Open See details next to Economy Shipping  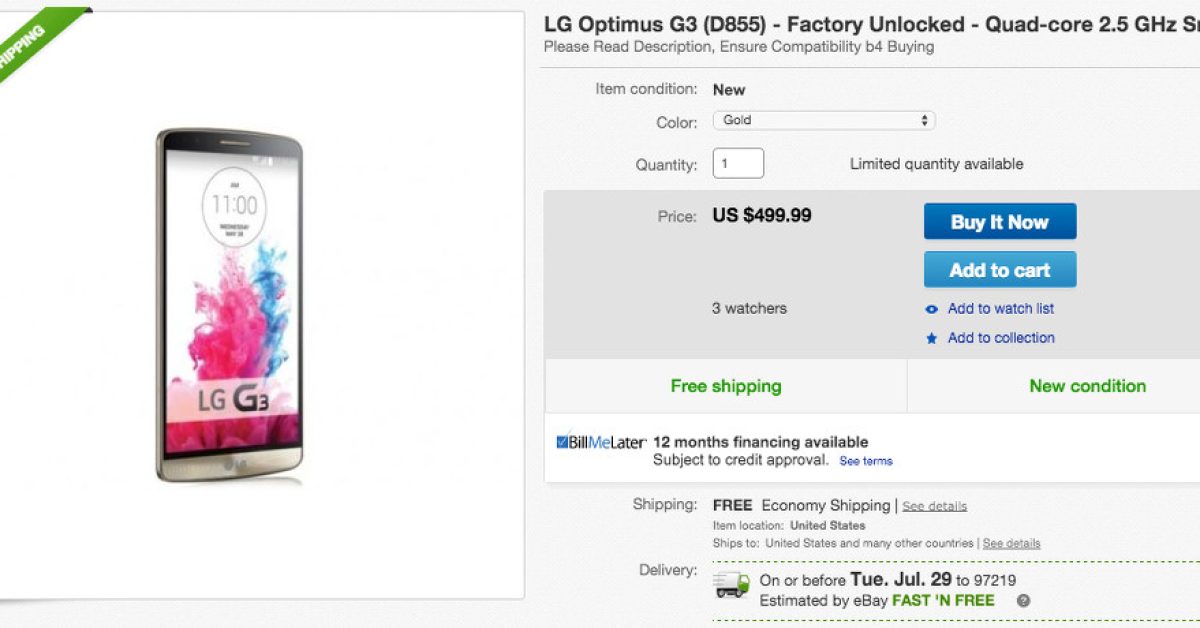(934, 506)
